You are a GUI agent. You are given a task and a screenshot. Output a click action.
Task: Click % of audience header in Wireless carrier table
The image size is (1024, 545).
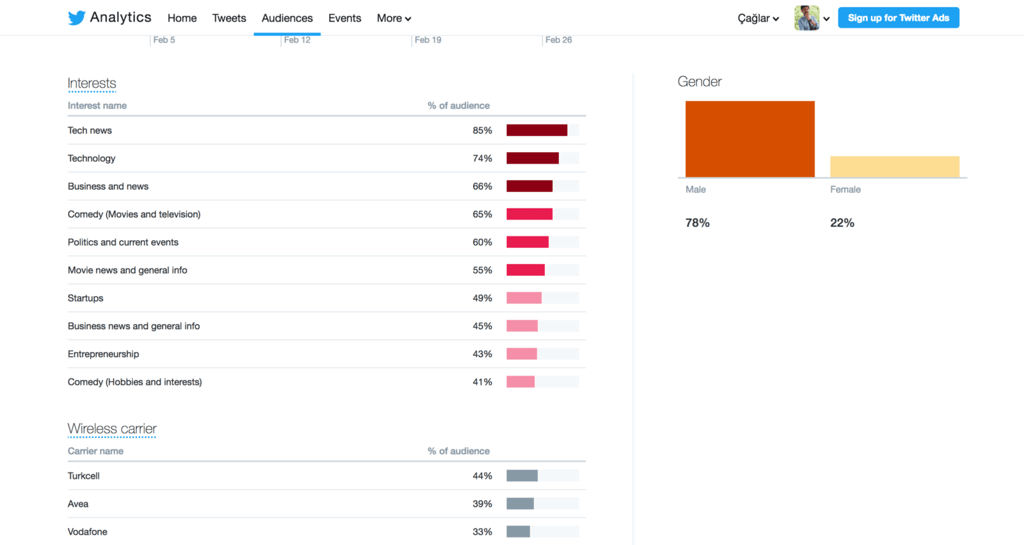pyautogui.click(x=458, y=451)
